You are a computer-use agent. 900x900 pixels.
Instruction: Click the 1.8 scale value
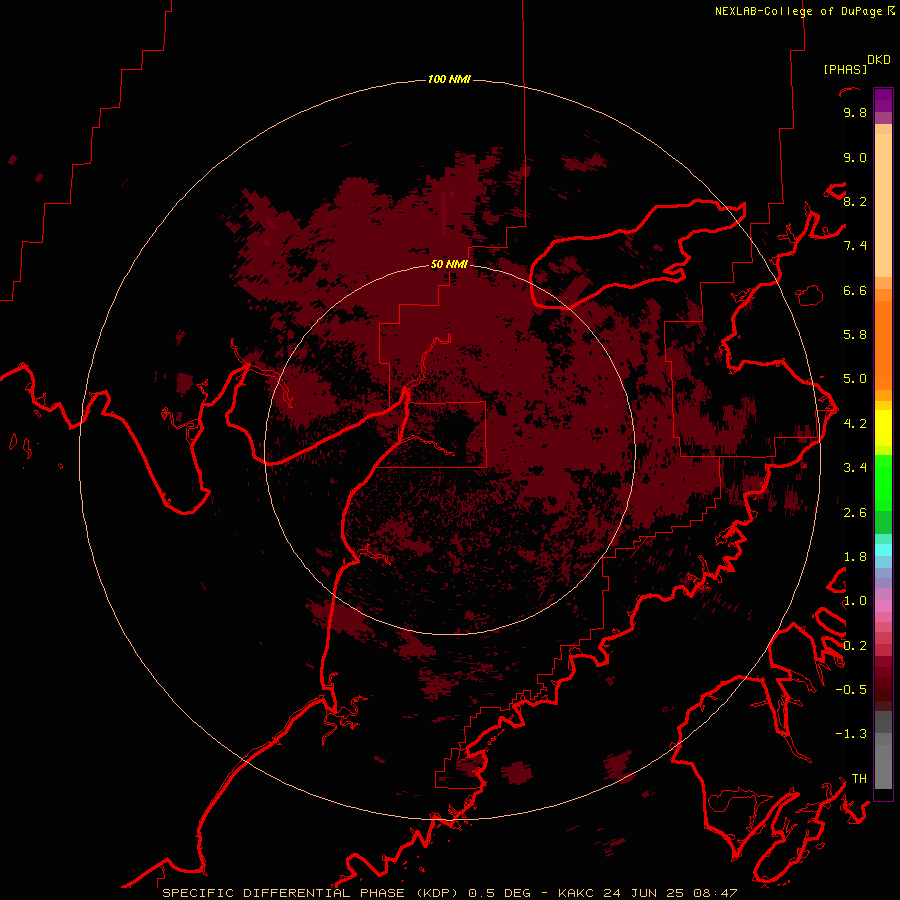tap(855, 557)
